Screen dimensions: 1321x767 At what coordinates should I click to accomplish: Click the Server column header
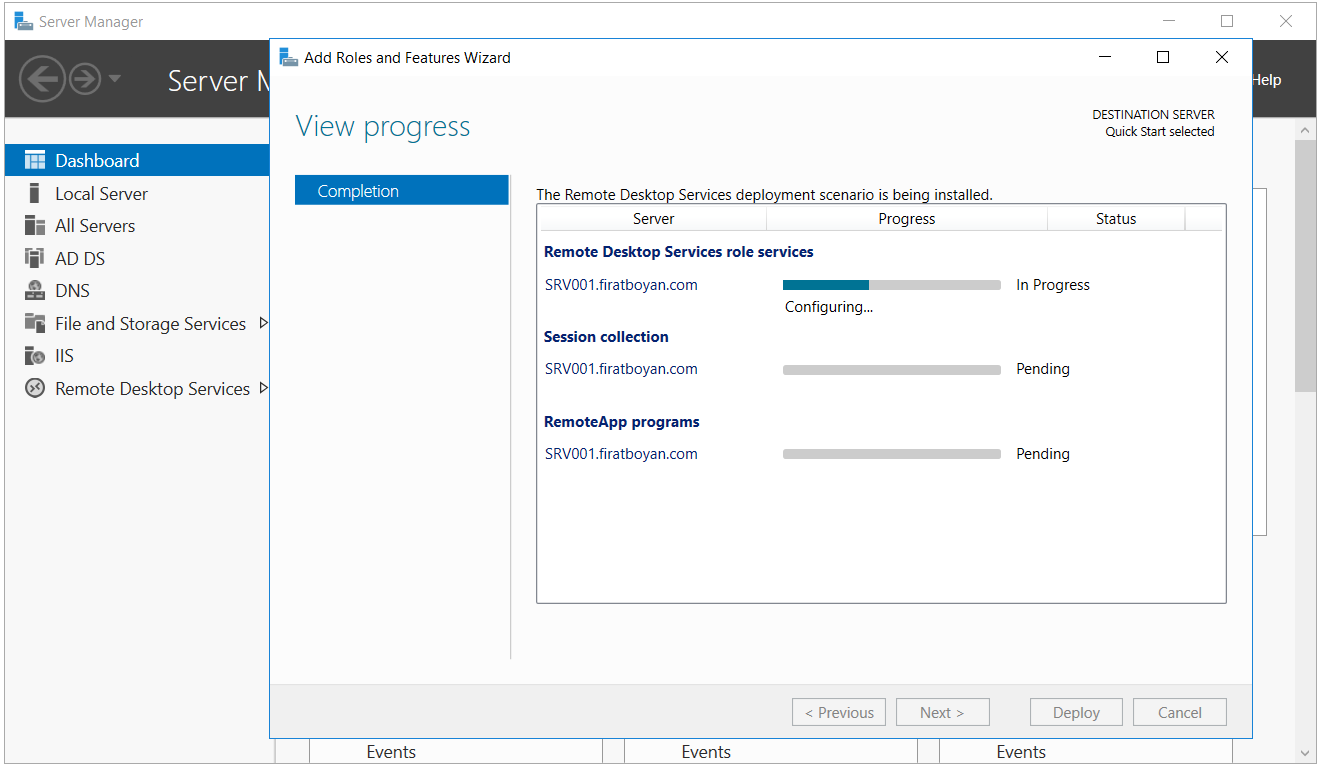653,218
